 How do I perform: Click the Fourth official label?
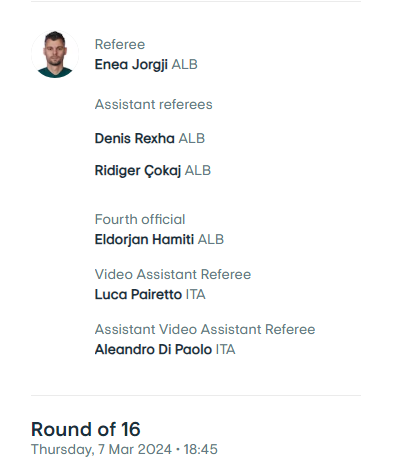click(x=140, y=219)
